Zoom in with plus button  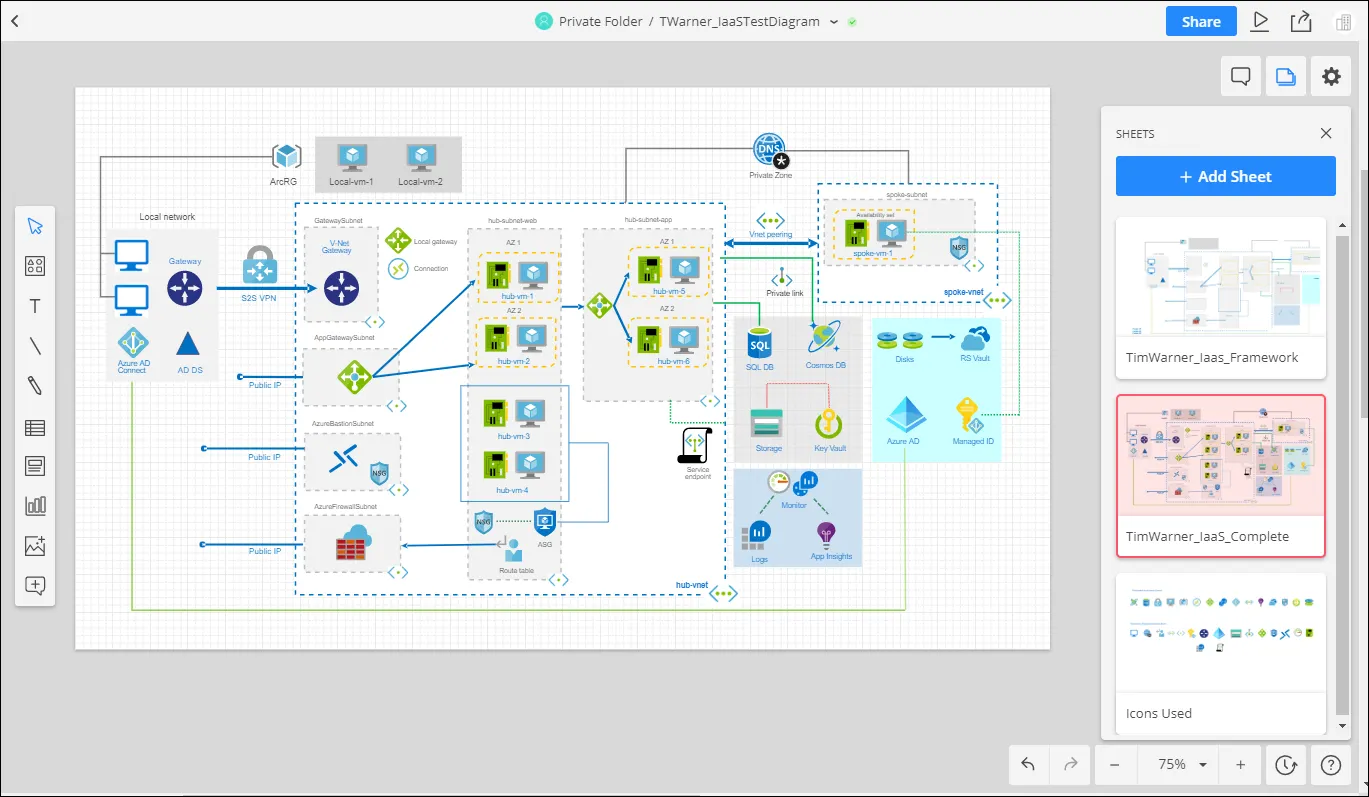coord(1240,765)
